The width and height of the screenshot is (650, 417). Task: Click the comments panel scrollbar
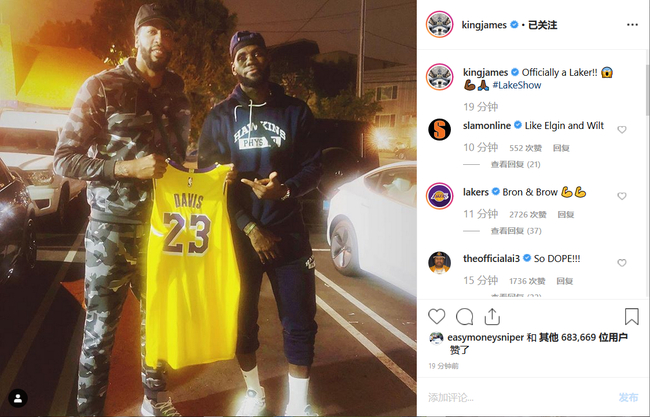648,89
